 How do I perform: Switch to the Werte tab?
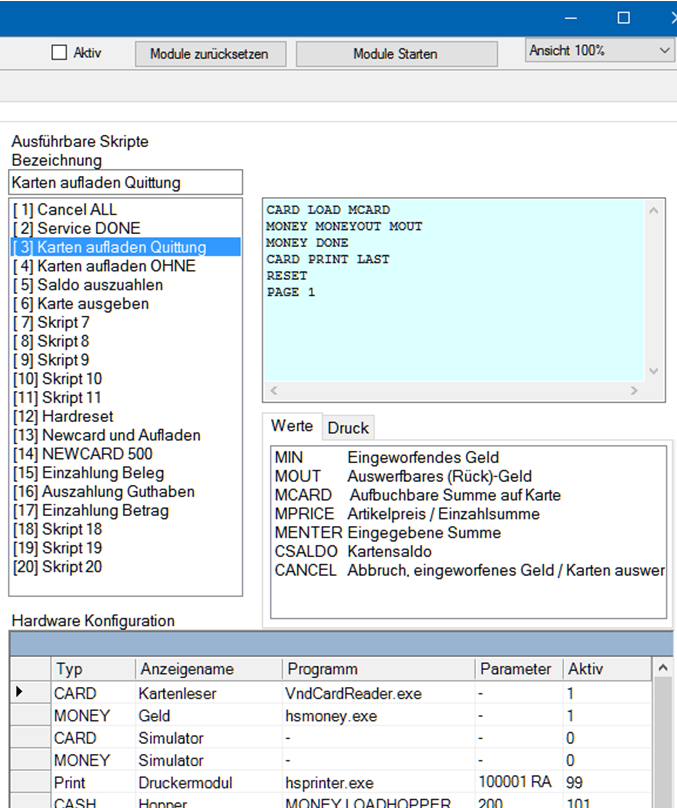292,426
